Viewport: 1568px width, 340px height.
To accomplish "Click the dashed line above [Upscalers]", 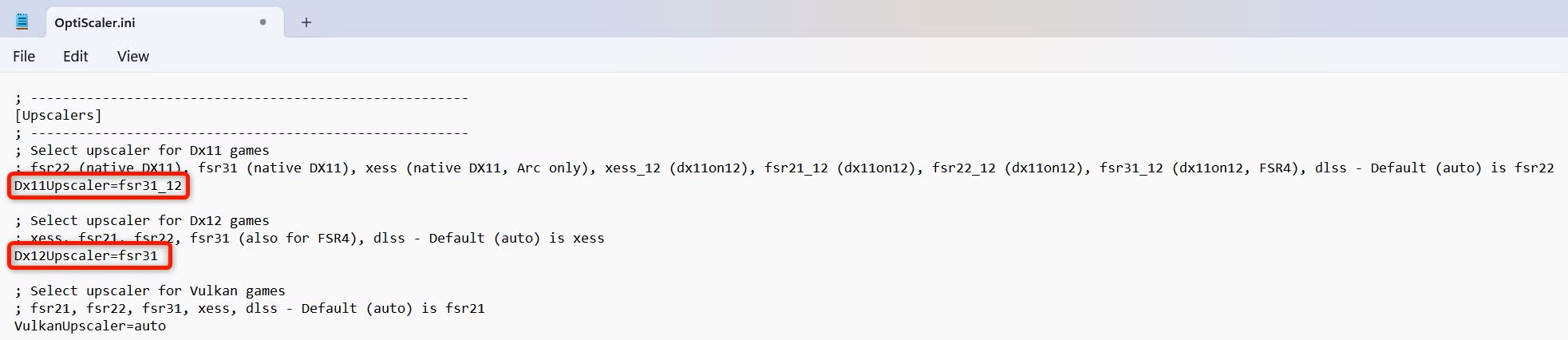I will click(249, 98).
